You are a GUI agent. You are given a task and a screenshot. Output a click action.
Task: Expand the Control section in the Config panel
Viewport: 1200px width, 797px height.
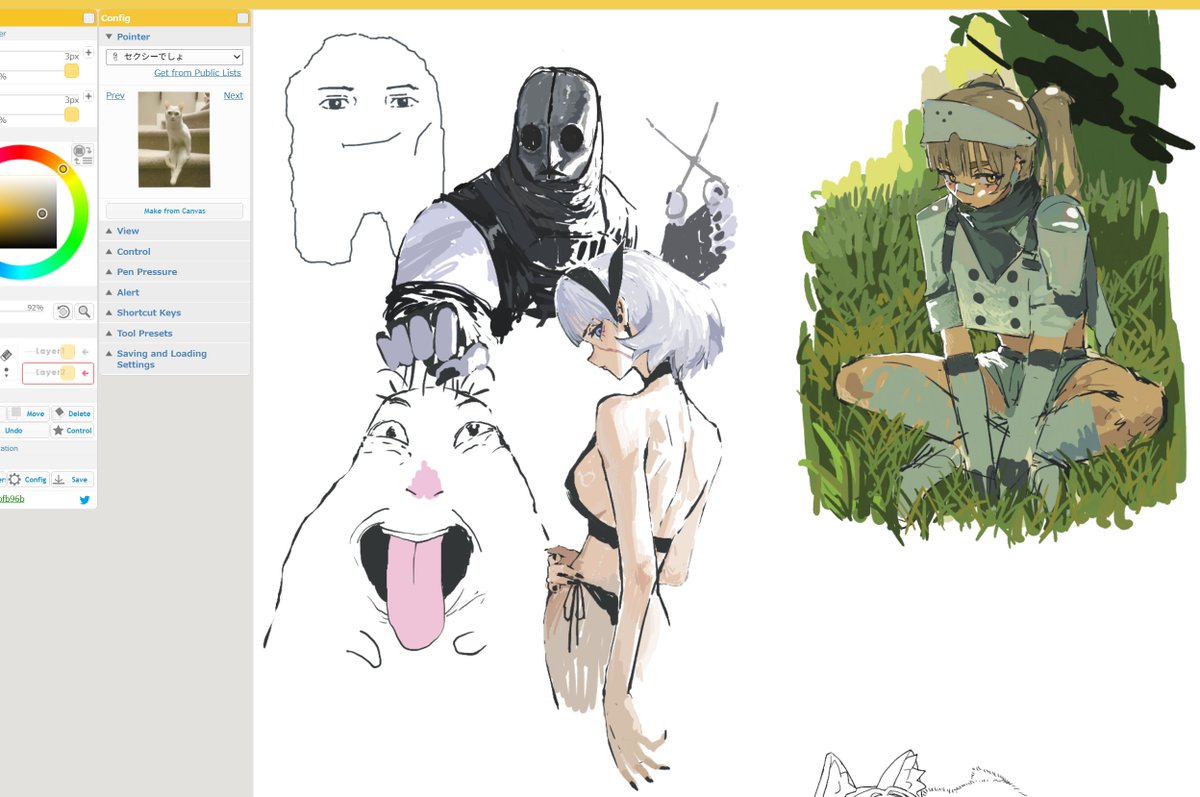pyautogui.click(x=174, y=252)
